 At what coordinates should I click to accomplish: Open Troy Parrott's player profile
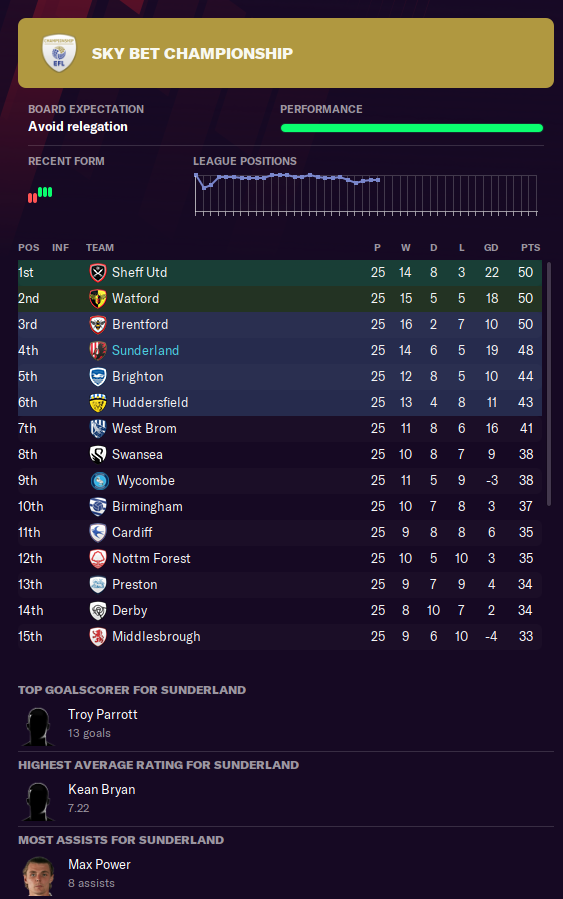point(103,714)
